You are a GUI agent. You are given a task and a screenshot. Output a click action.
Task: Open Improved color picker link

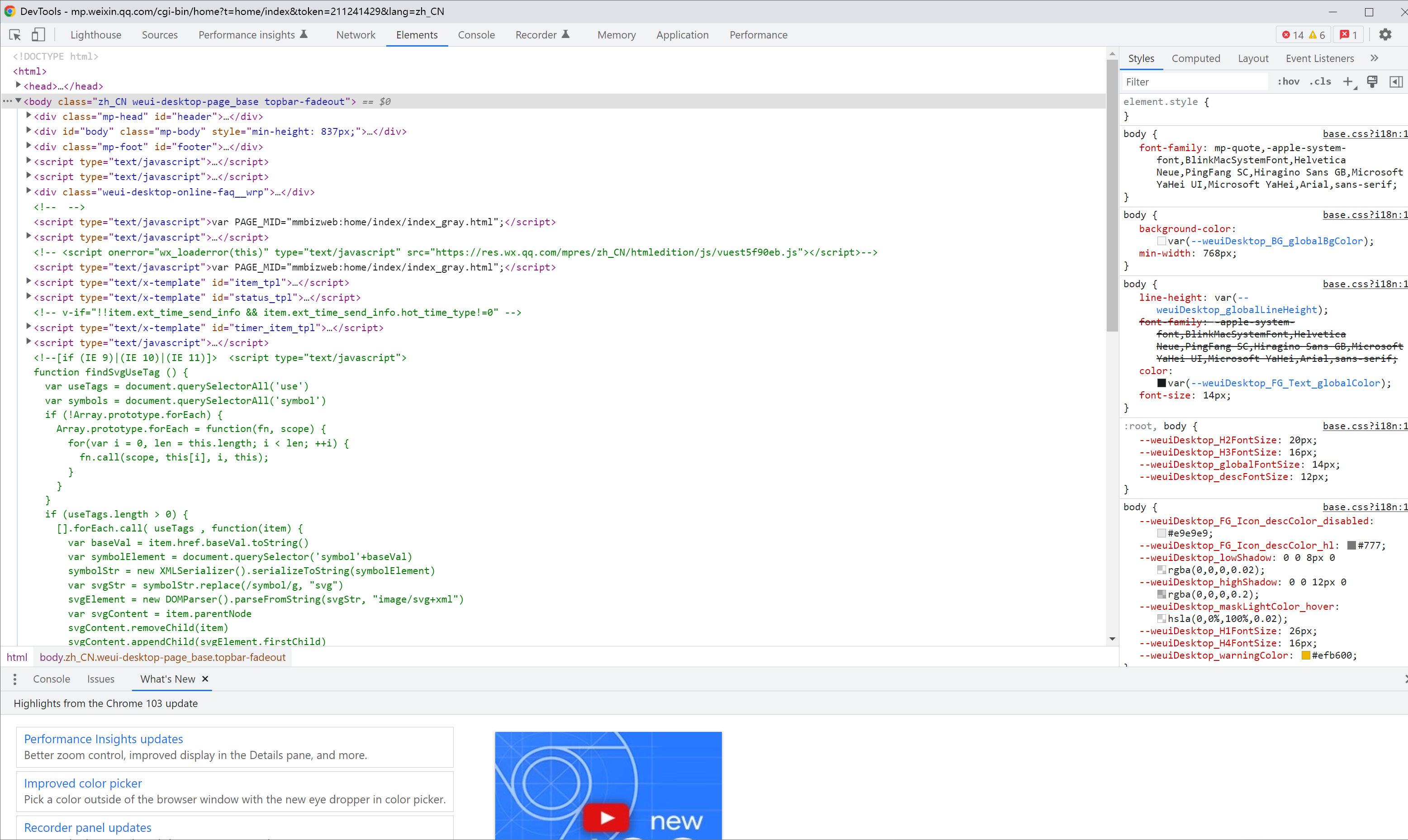[x=83, y=783]
